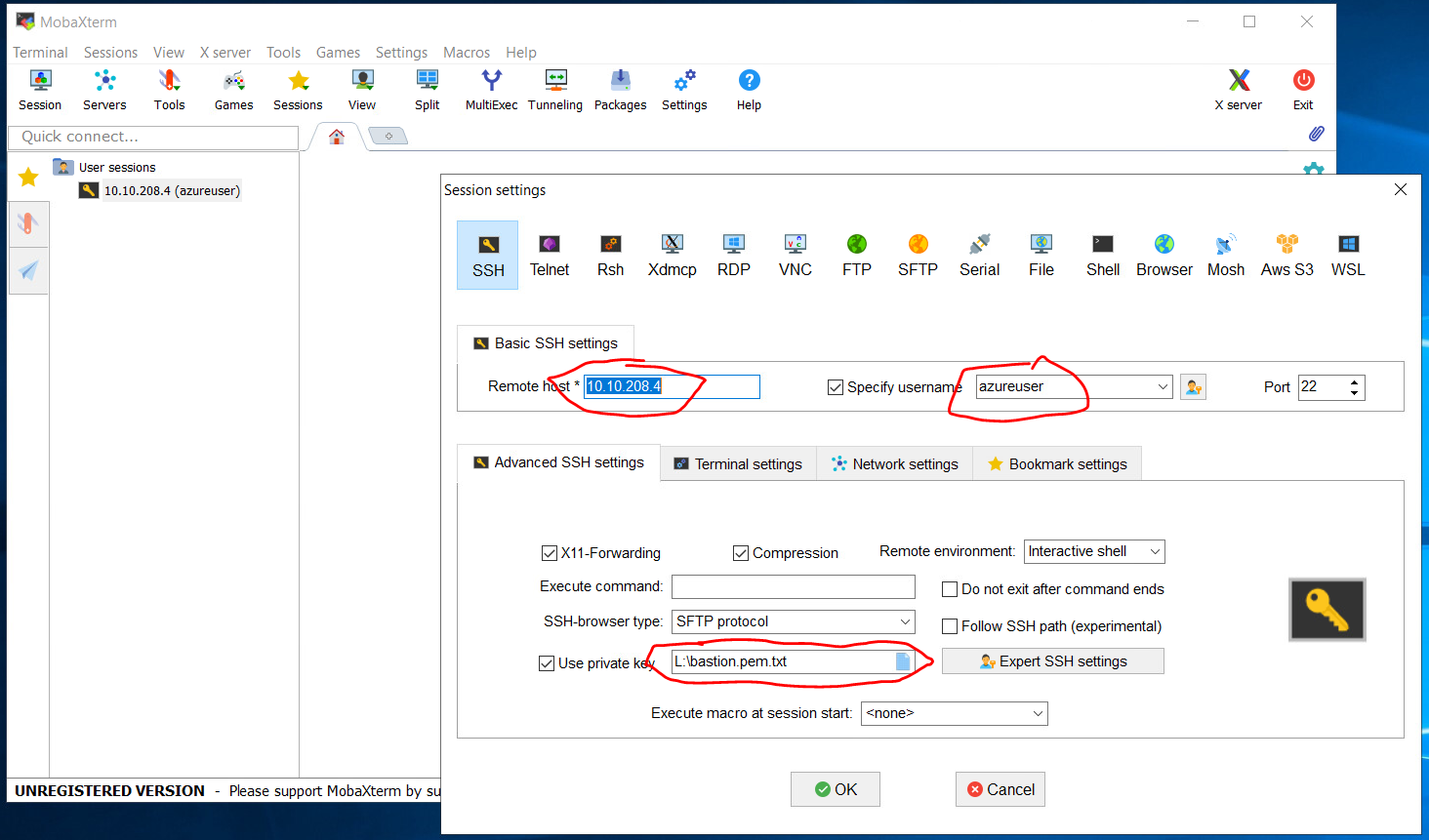
Task: Open the View toolbar icon
Action: 362,90
